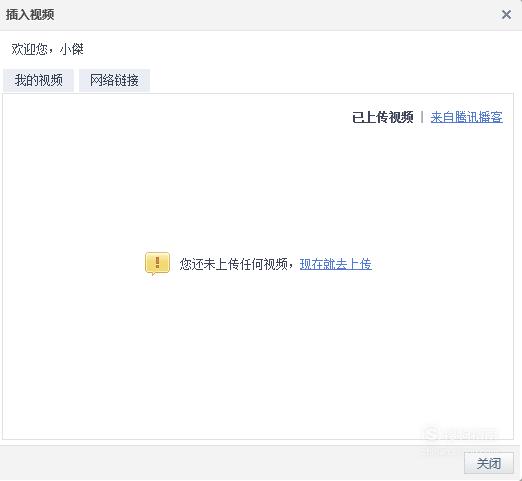Screen dimensions: 522x481
Task: Switch to the 我的视频 tab
Action: [38, 80]
